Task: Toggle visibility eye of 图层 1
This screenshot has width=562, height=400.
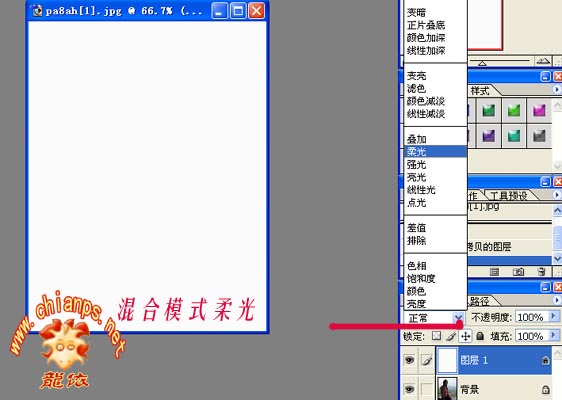Action: 409,360
